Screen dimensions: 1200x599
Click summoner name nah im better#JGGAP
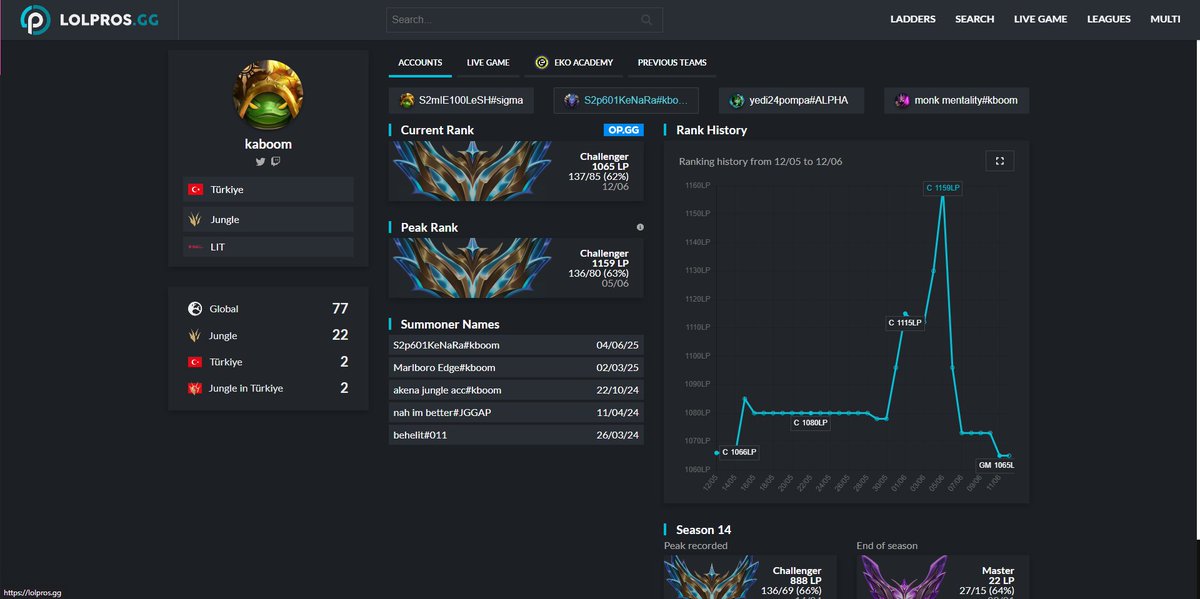tap(516, 412)
